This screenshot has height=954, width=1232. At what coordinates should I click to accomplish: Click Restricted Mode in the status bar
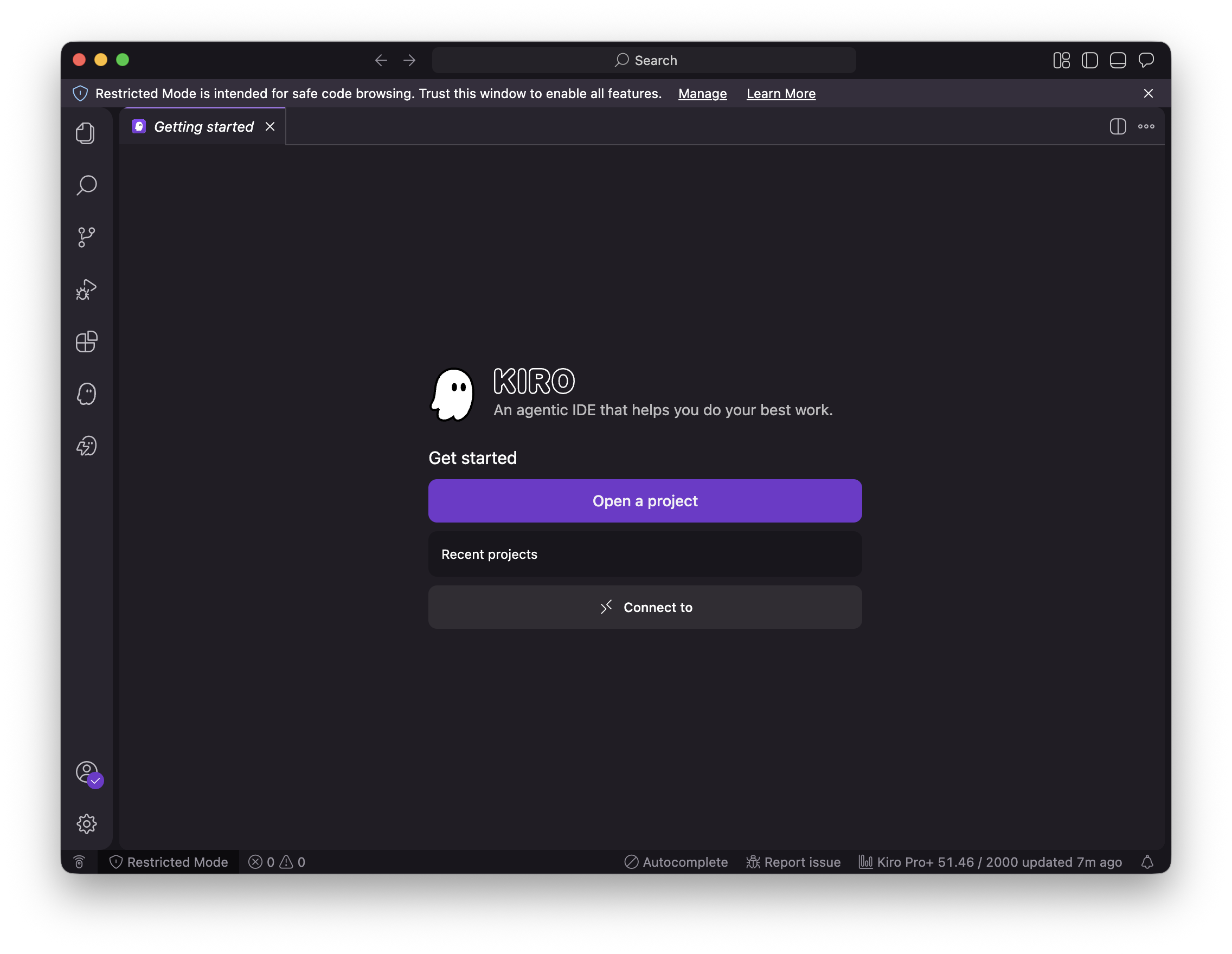169,862
